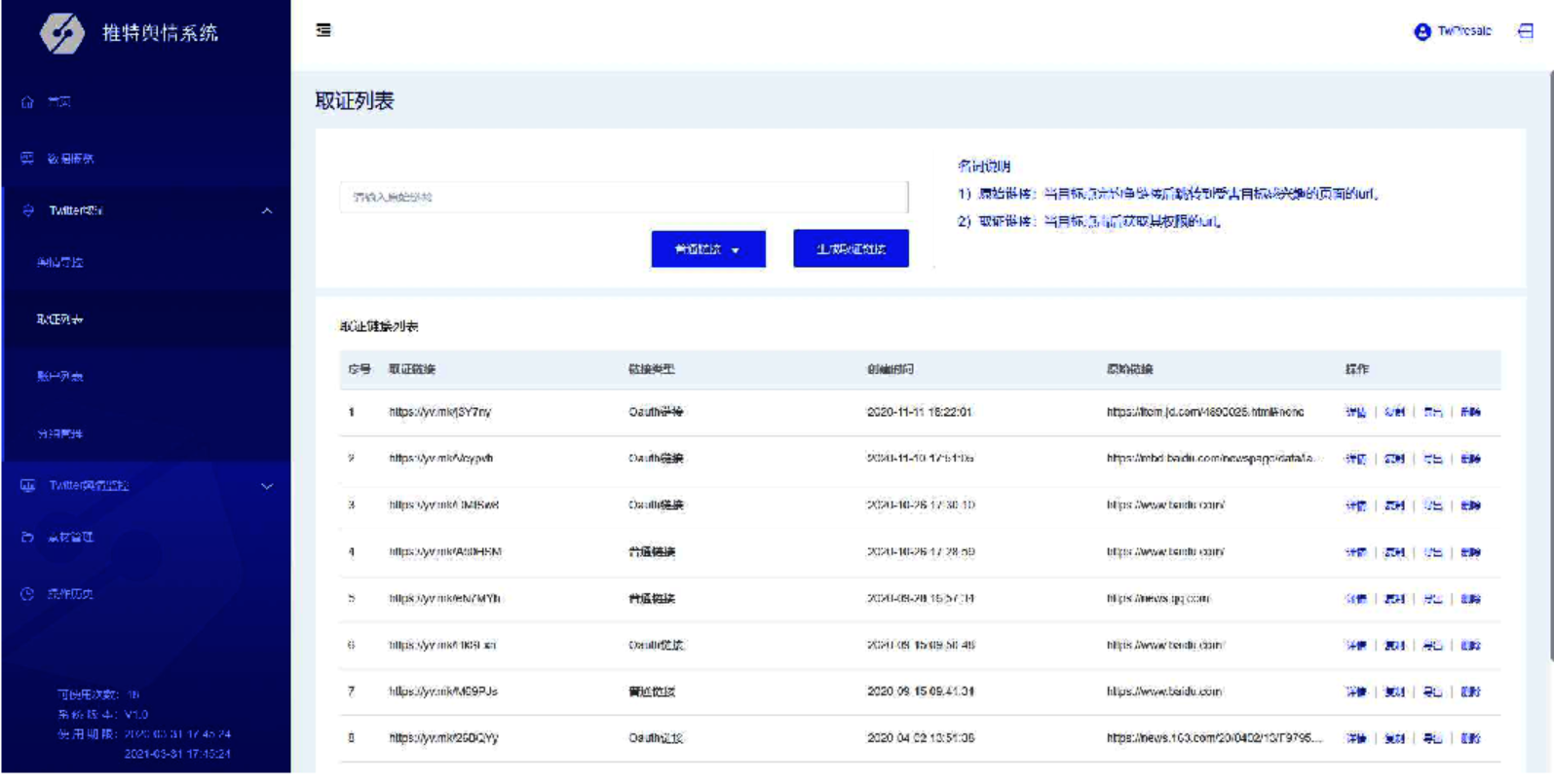Click the logout icon beside TwPresale
Screen dimensions: 1554x784
pyautogui.click(x=1526, y=31)
